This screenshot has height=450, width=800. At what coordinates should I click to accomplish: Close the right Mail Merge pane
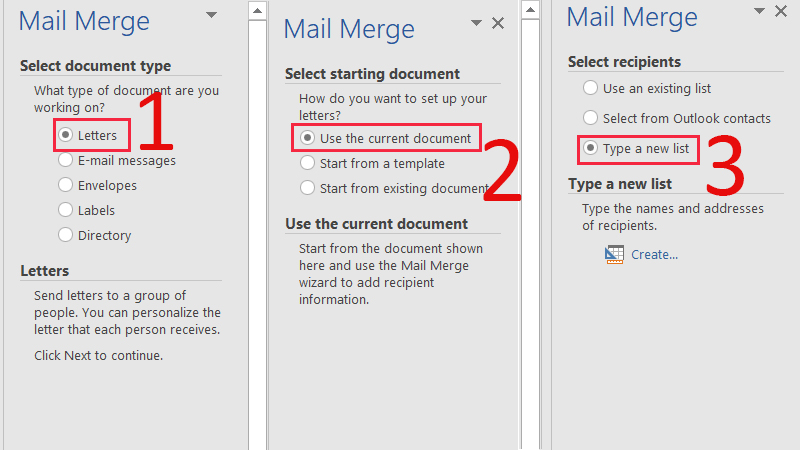pyautogui.click(x=781, y=11)
